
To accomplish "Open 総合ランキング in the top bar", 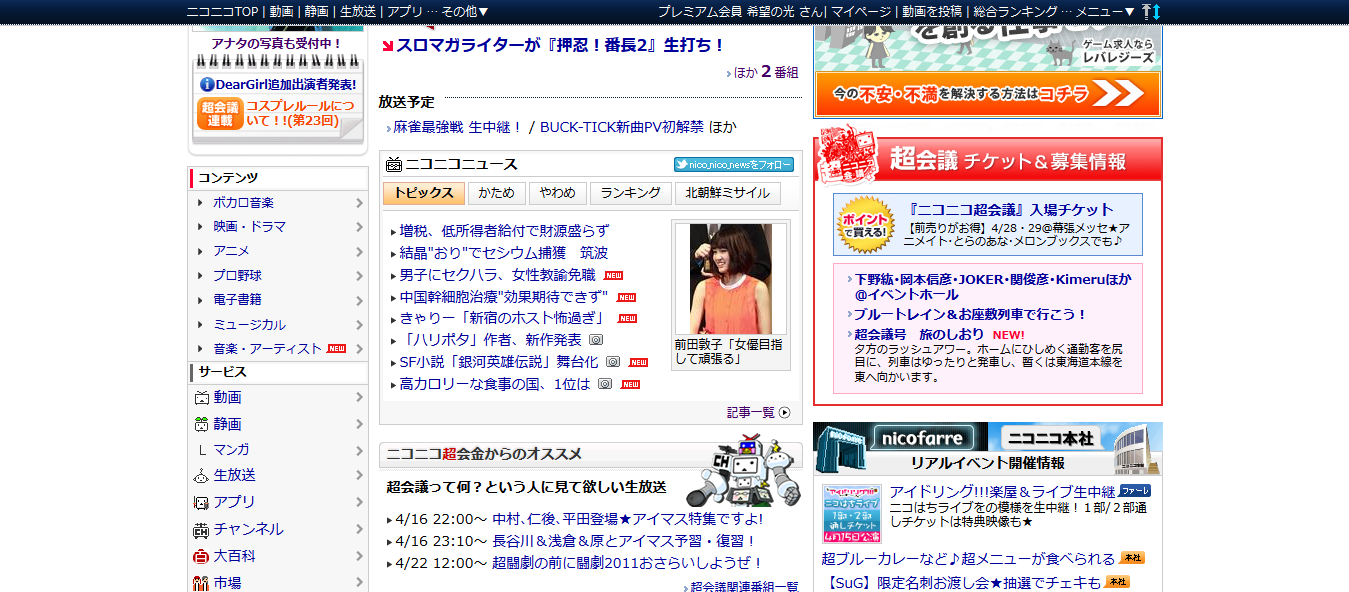I will click(x=1015, y=11).
